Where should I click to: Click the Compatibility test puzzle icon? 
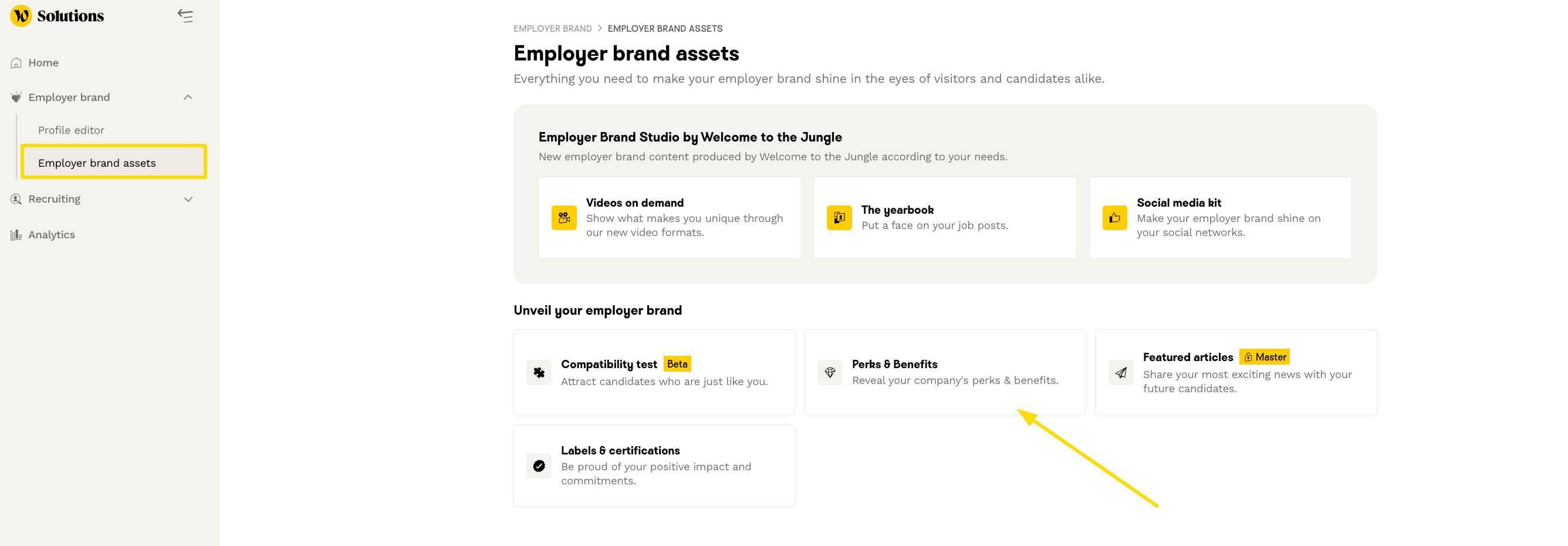click(539, 373)
